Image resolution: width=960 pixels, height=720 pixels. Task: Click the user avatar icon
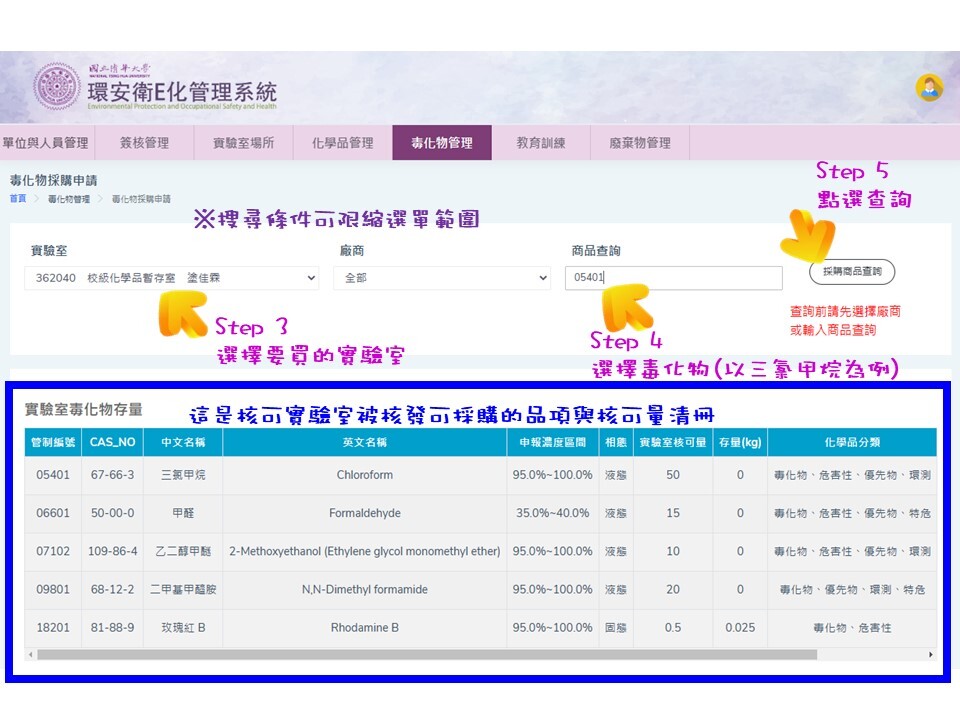coord(929,88)
